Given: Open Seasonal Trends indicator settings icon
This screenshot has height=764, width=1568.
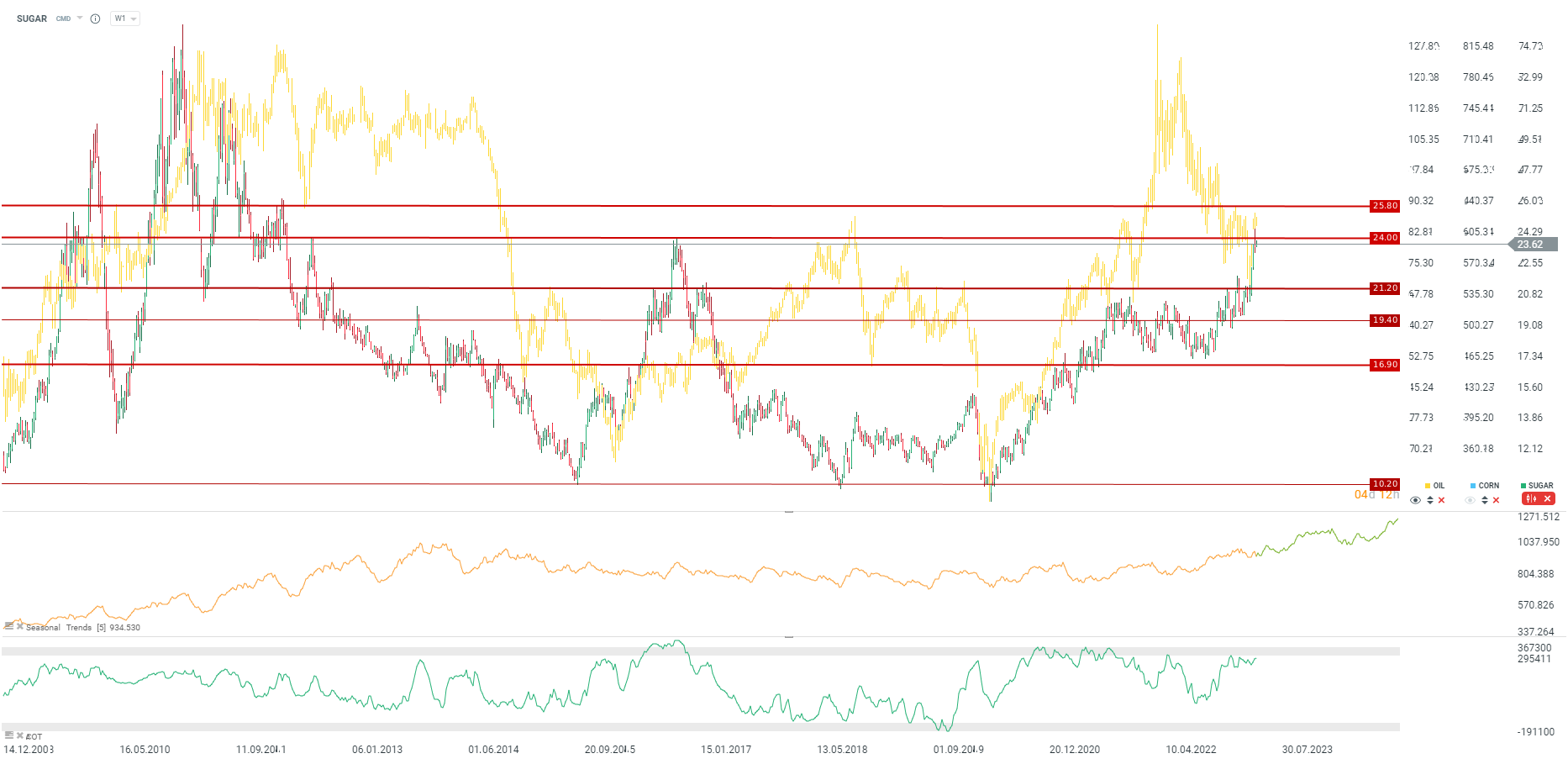Looking at the screenshot, I should click(x=8, y=626).
